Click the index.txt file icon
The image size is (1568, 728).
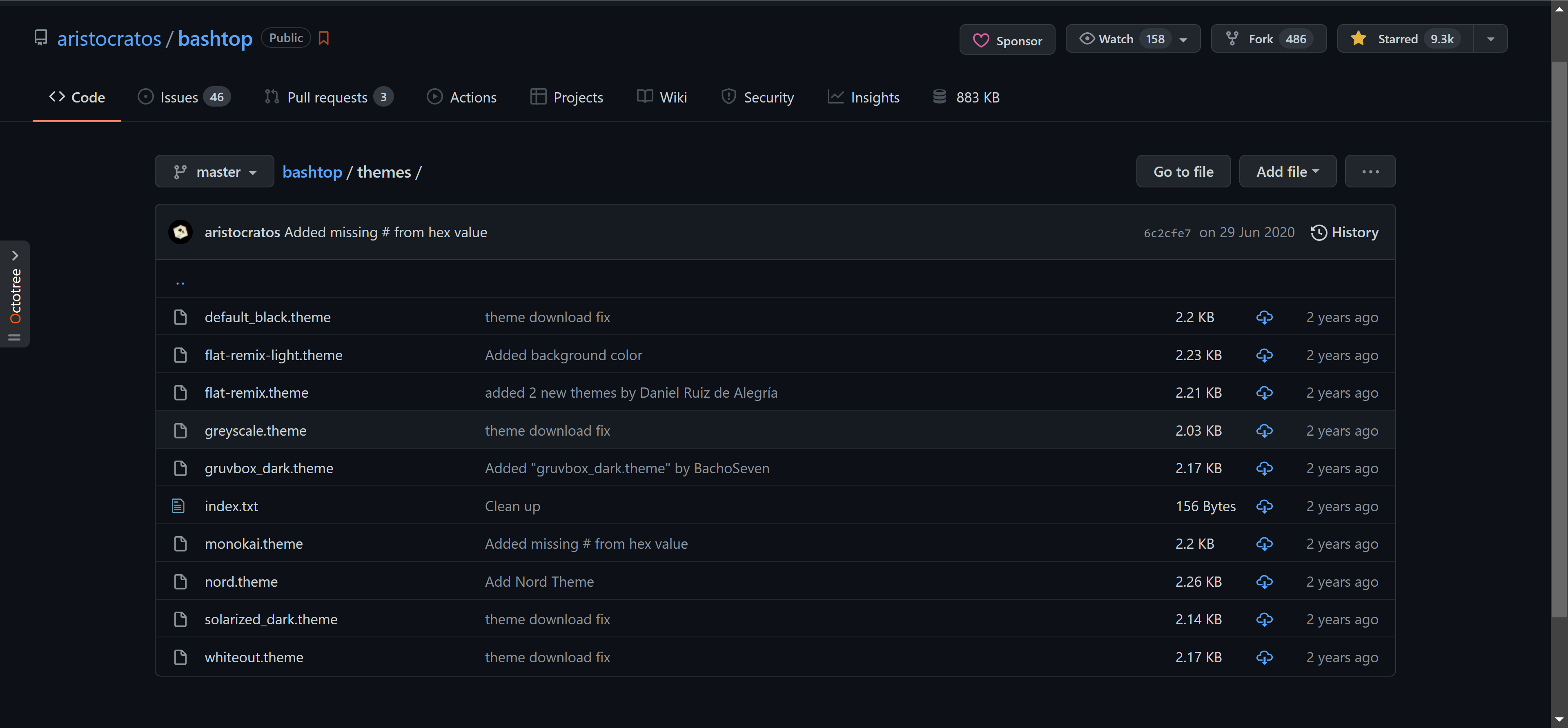coord(178,506)
